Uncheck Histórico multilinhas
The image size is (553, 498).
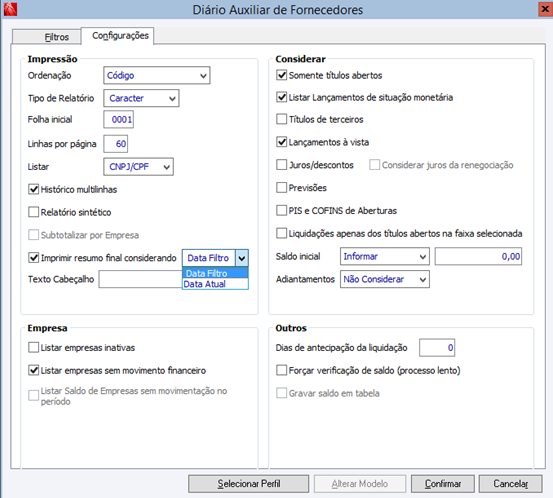click(x=34, y=189)
